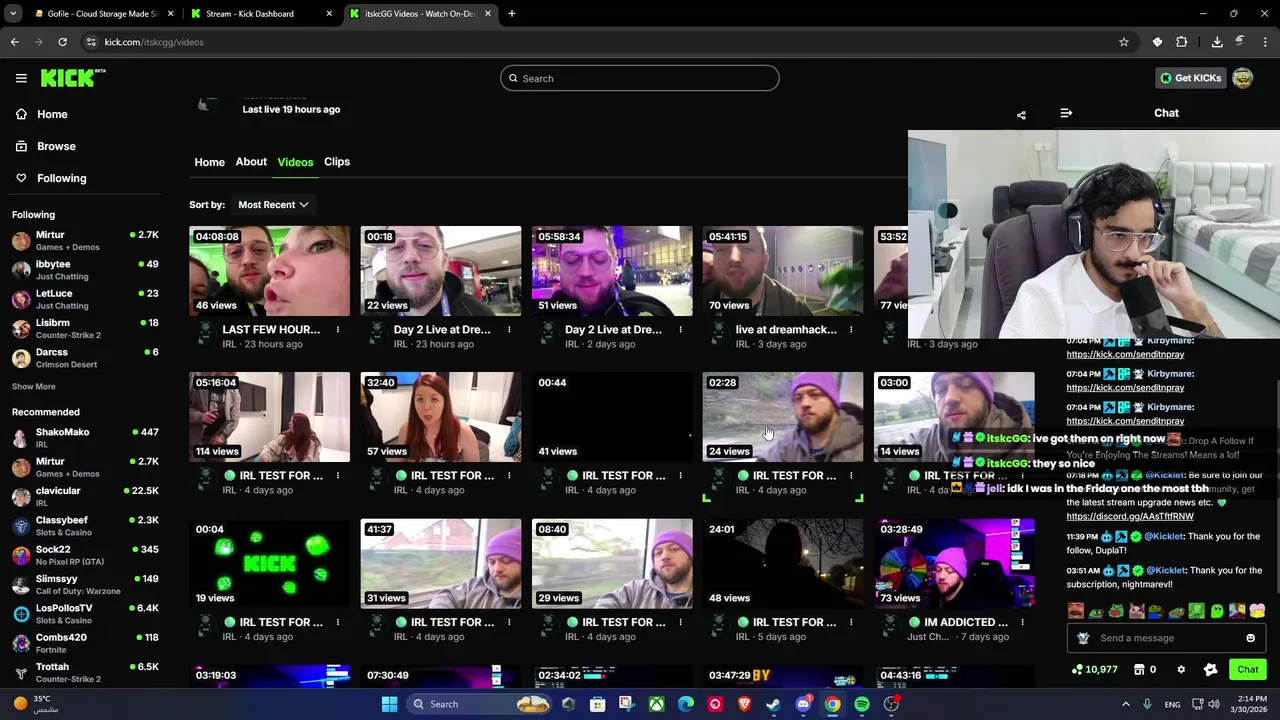Open ShakoMako in Recommended list
This screenshot has width=1280, height=720.
pyautogui.click(x=85, y=438)
